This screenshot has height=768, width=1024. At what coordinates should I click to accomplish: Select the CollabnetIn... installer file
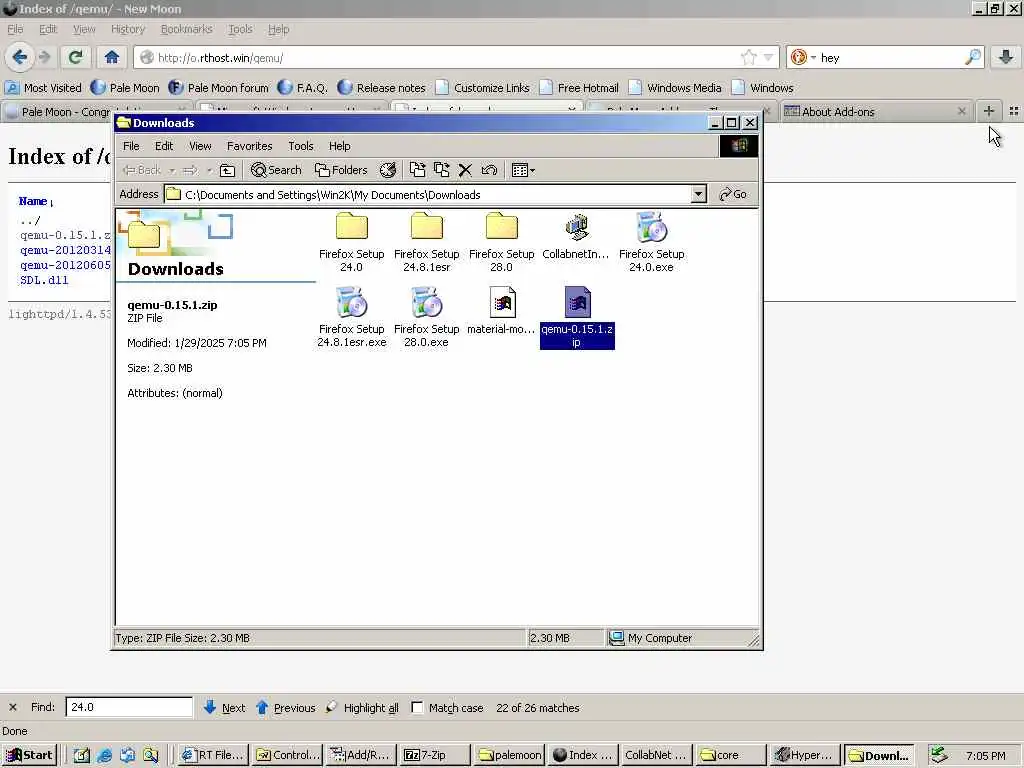pyautogui.click(x=576, y=236)
